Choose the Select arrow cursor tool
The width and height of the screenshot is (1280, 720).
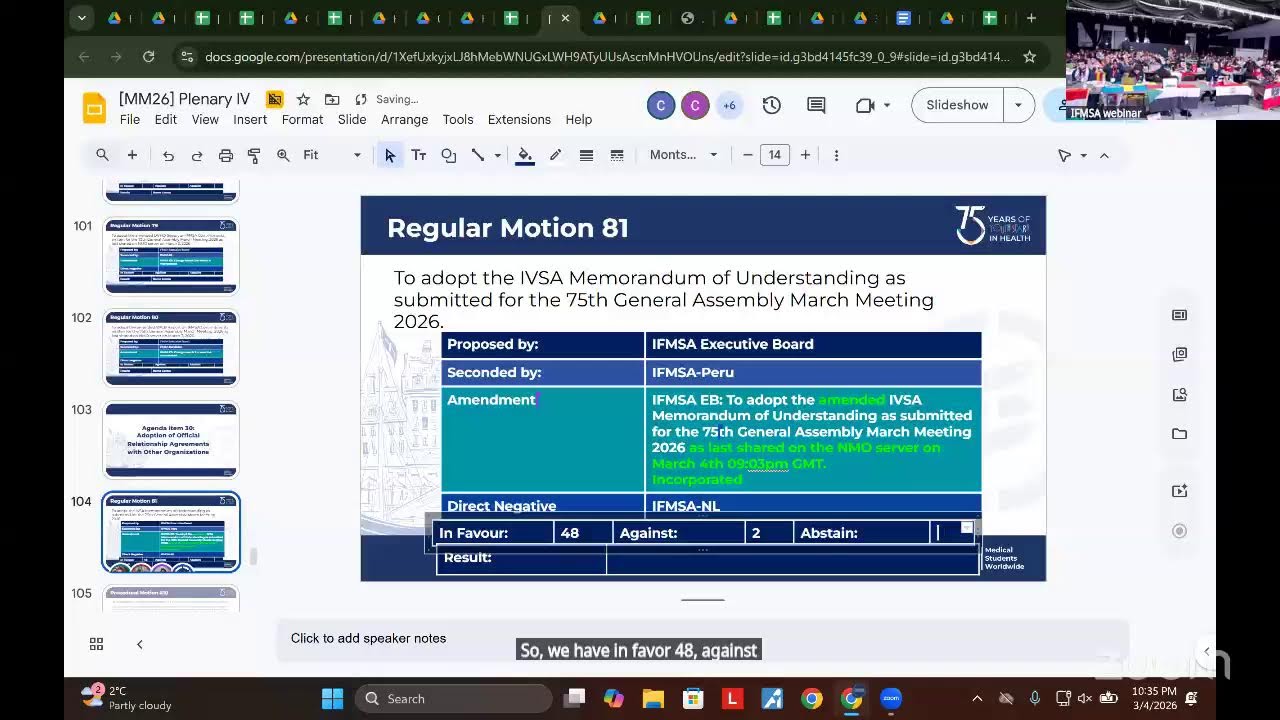390,155
